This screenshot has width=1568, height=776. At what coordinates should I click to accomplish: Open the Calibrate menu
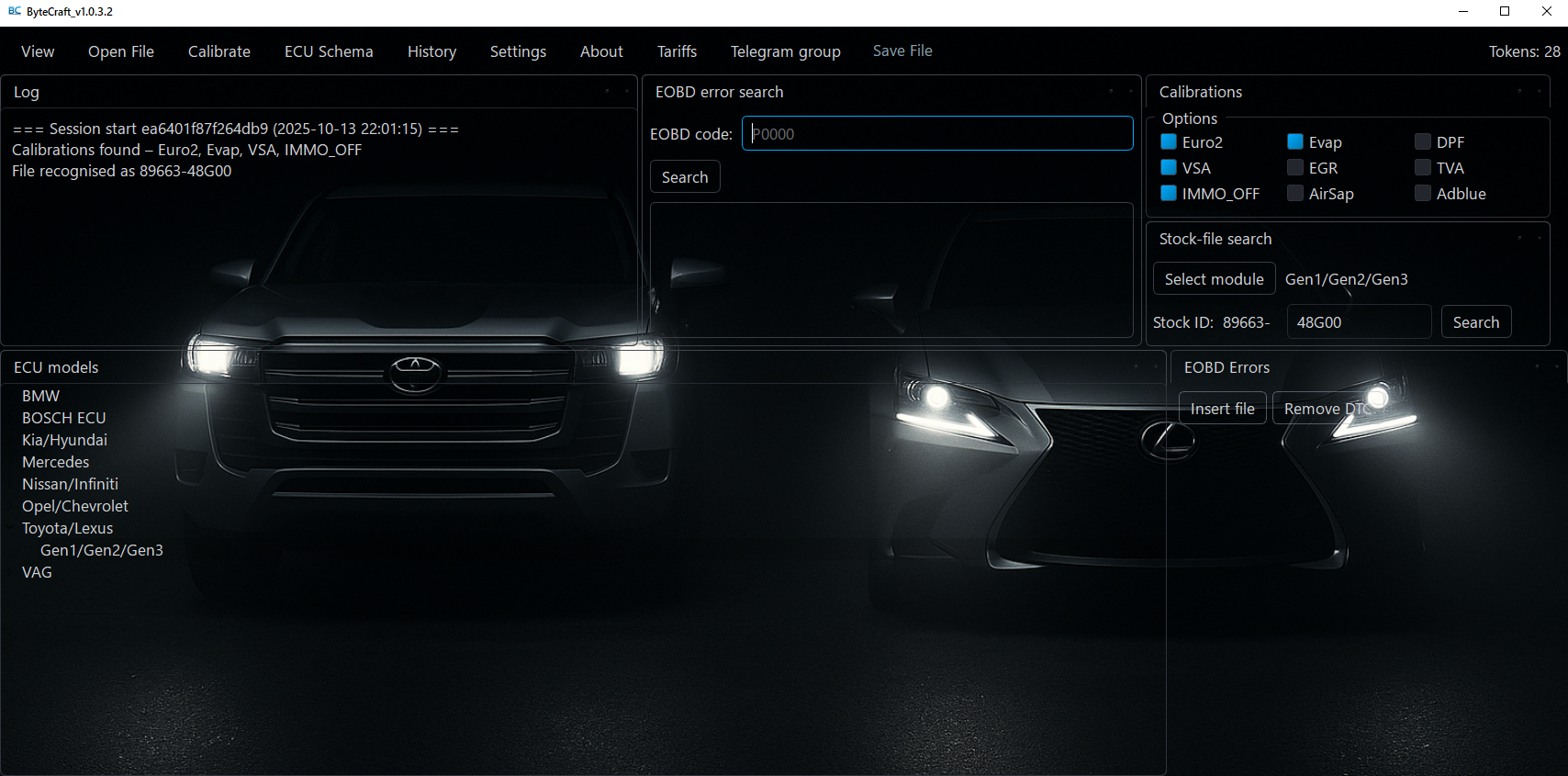pos(218,51)
